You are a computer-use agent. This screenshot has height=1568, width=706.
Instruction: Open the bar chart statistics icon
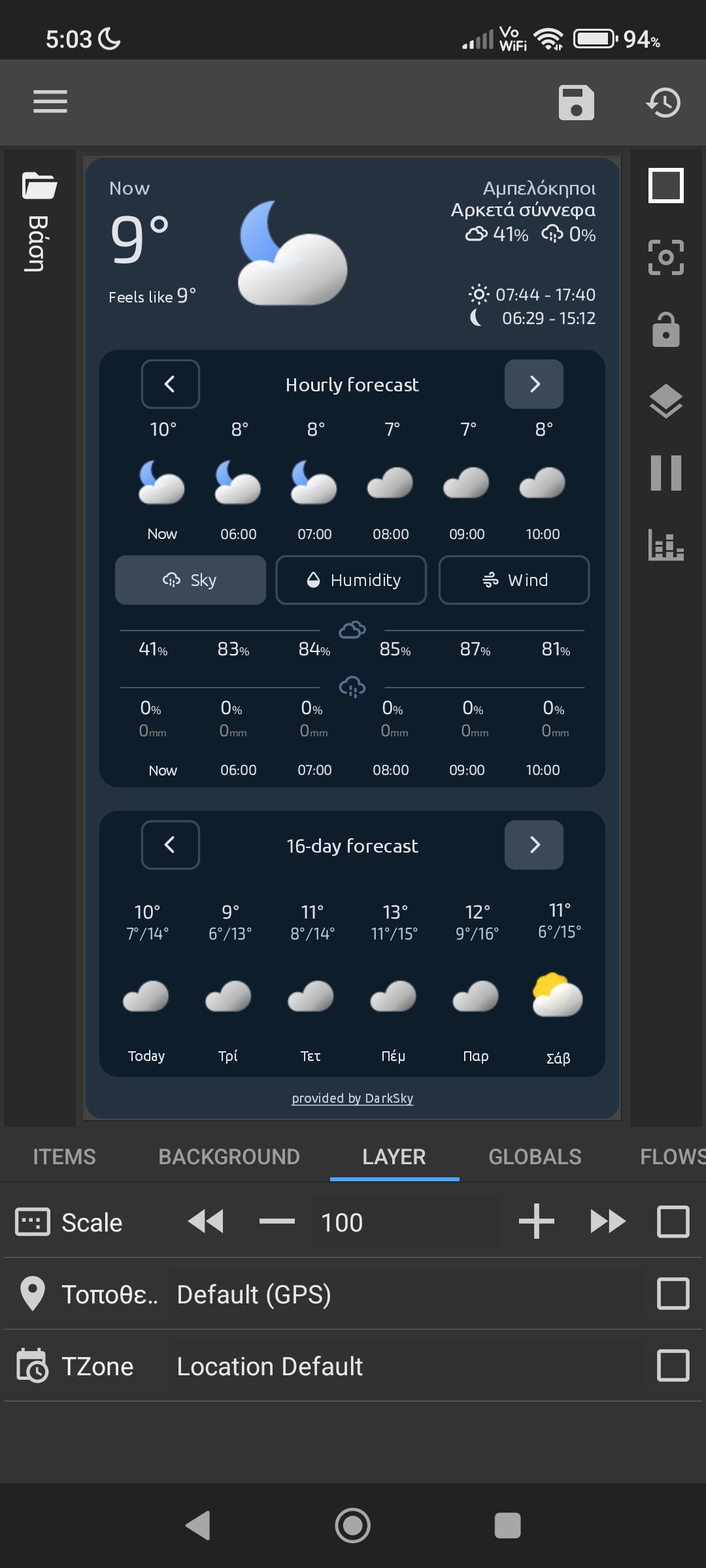point(665,545)
